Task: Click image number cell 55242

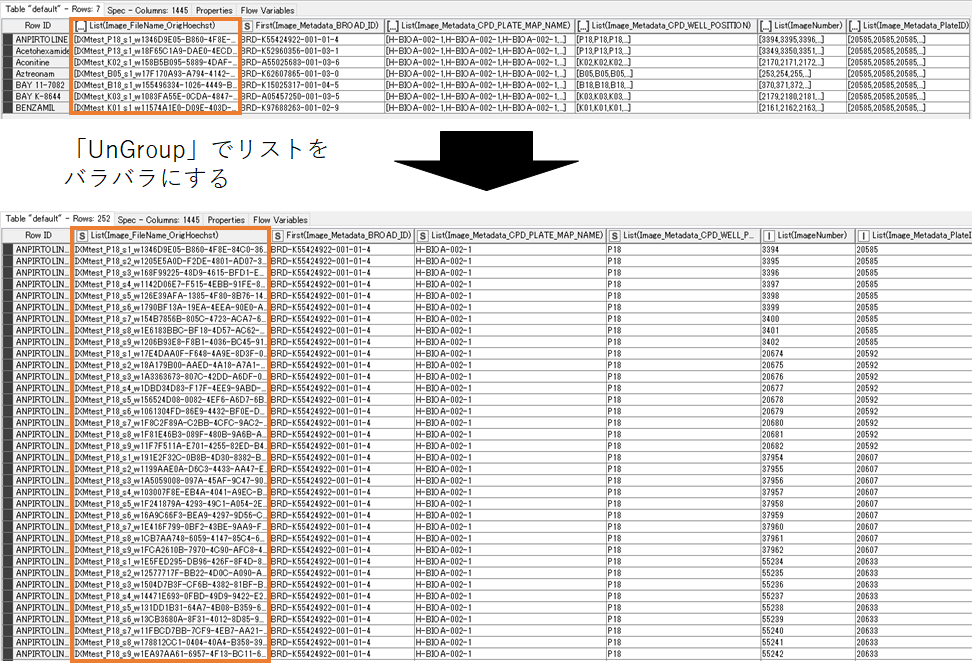Action: [x=807, y=654]
